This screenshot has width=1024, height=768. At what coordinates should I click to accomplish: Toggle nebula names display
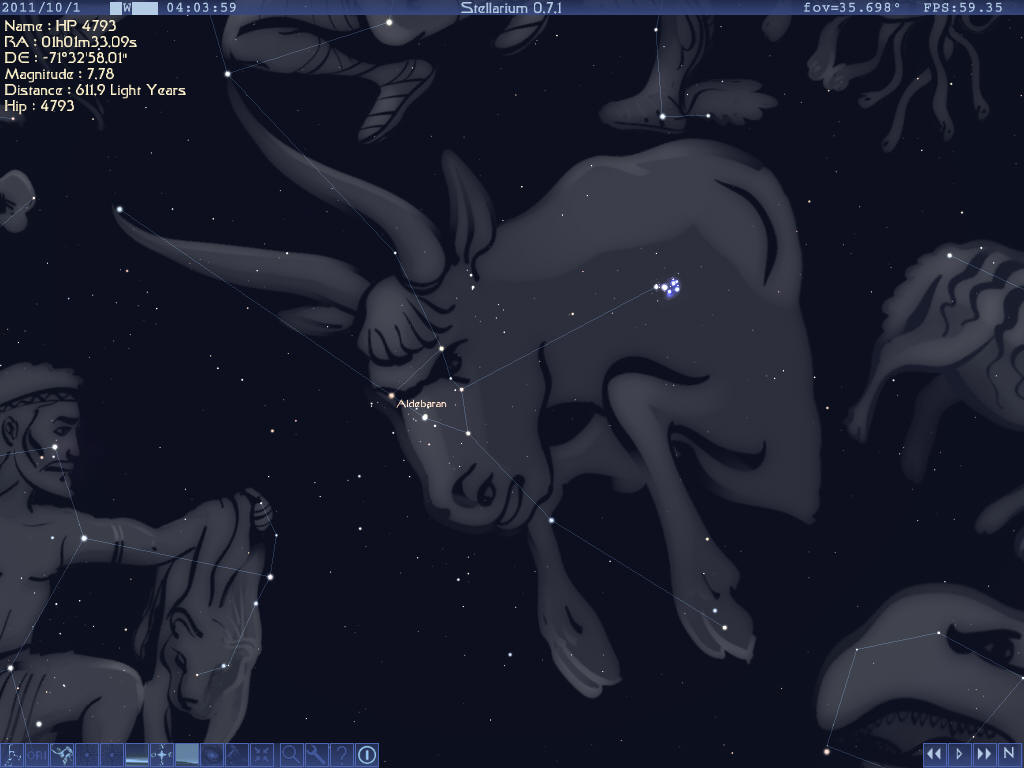coord(211,755)
